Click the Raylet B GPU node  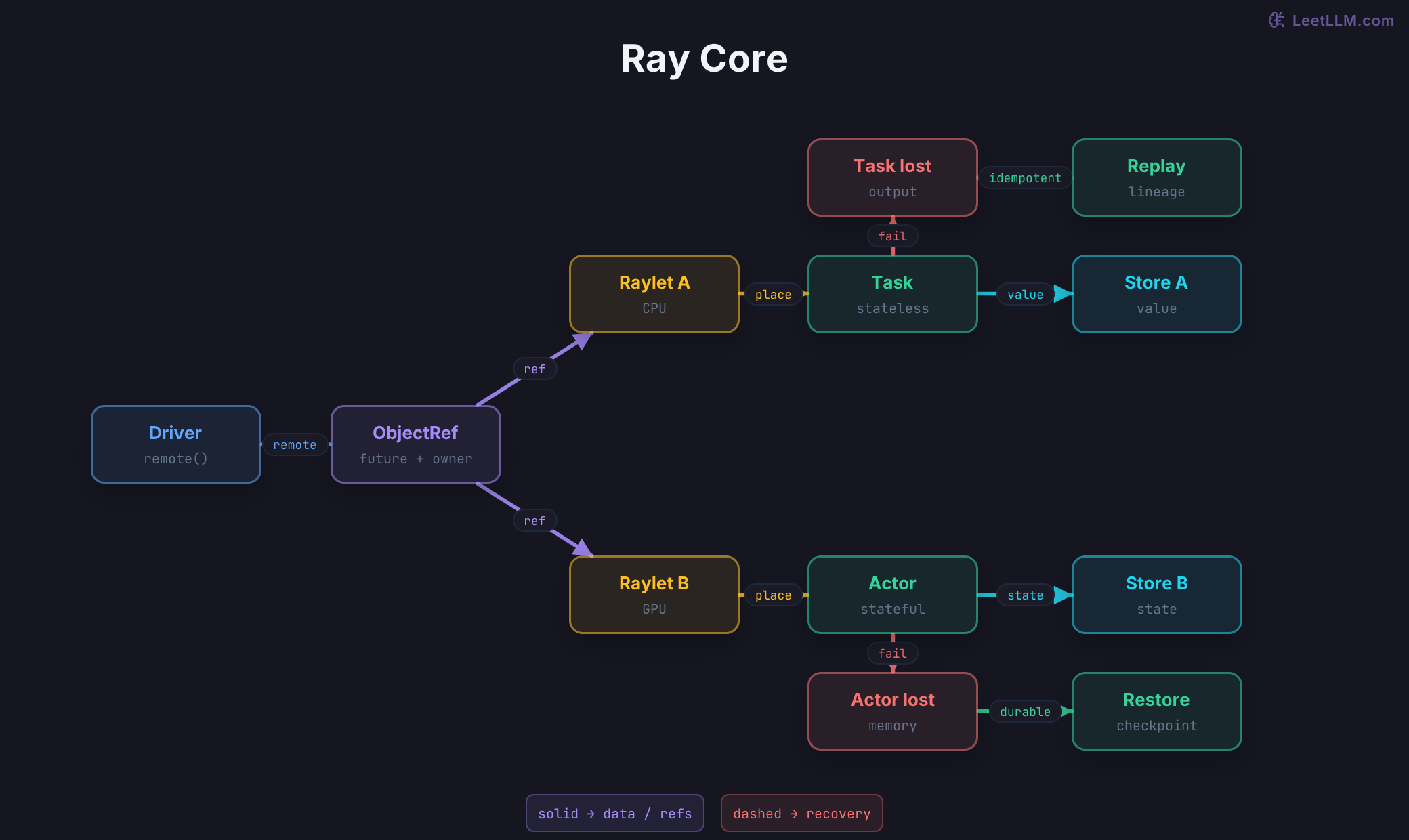coord(654,595)
